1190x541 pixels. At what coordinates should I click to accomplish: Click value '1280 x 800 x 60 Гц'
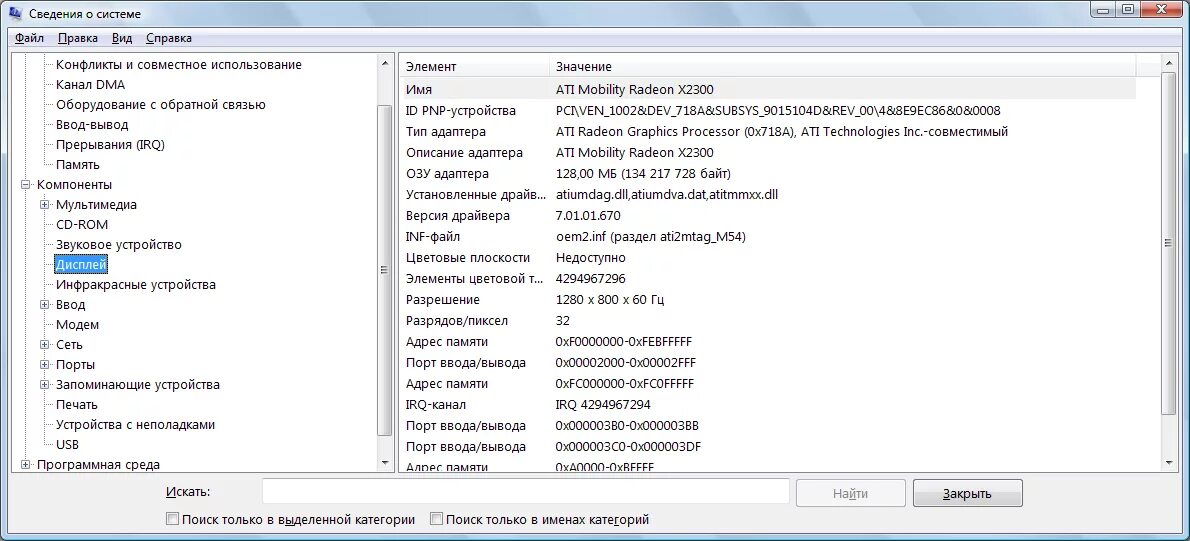(x=609, y=300)
